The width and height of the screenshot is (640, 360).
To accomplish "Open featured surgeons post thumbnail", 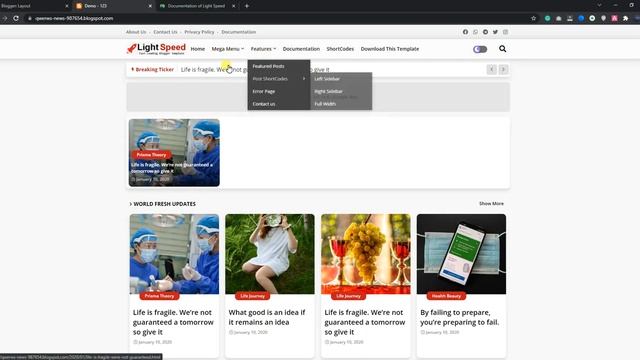I will [174, 153].
